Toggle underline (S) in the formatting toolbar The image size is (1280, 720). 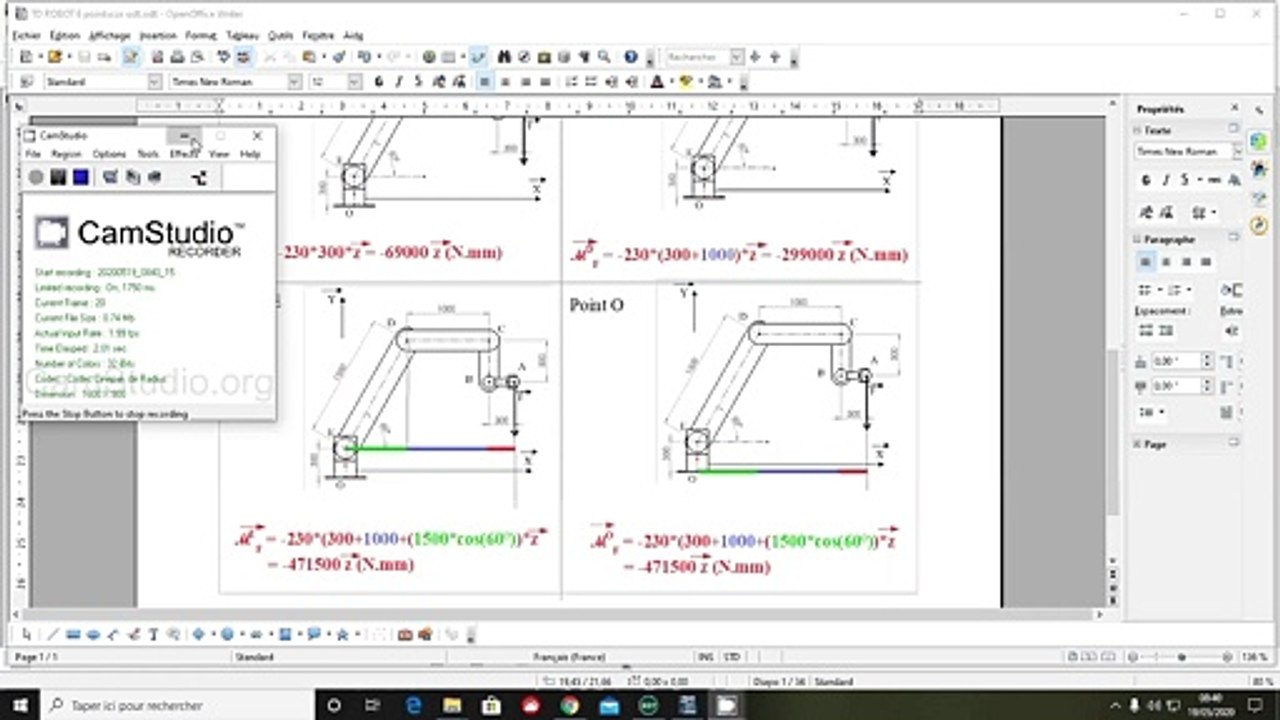coord(418,82)
